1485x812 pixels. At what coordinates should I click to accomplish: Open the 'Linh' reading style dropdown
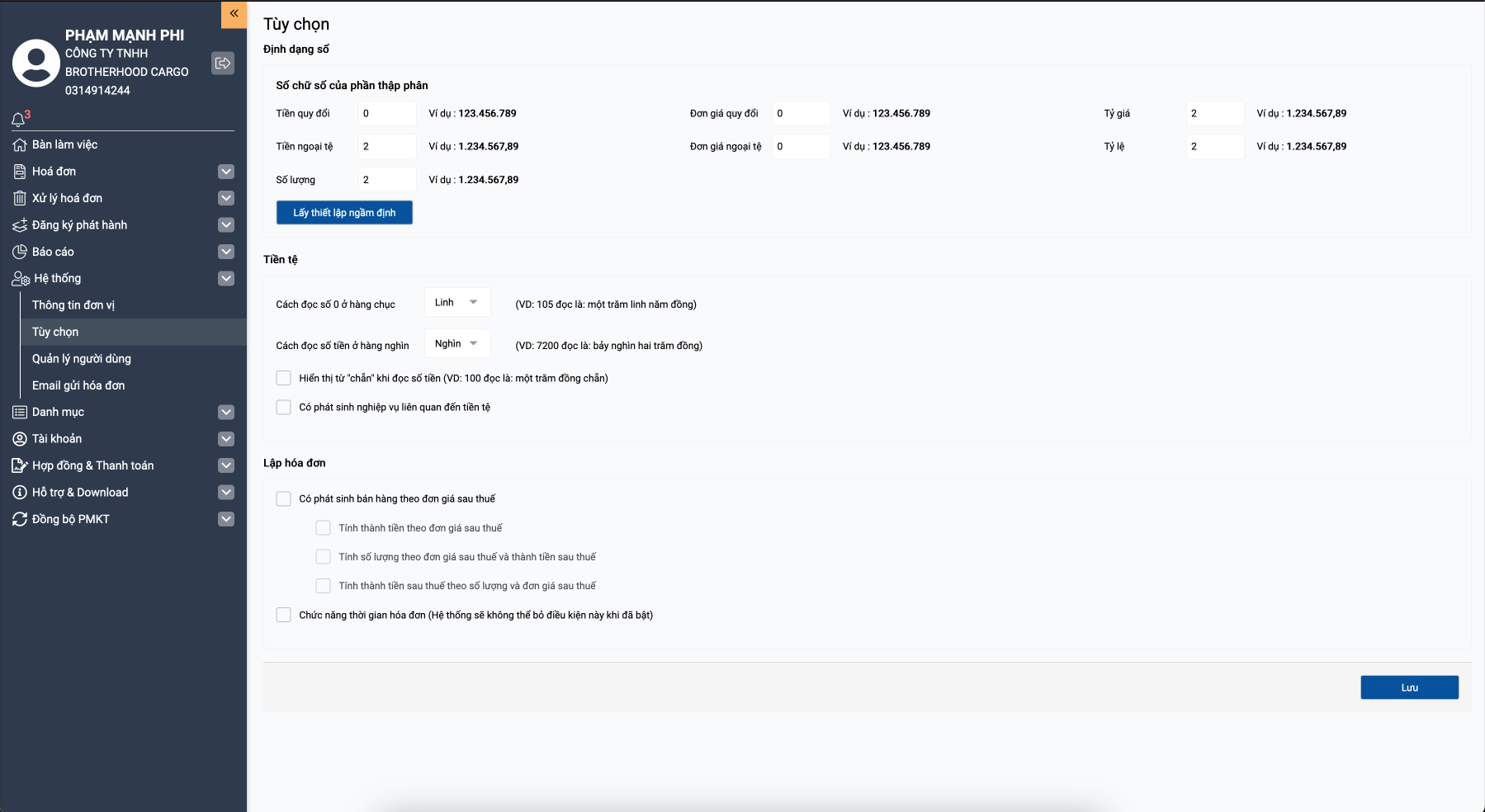click(x=456, y=303)
